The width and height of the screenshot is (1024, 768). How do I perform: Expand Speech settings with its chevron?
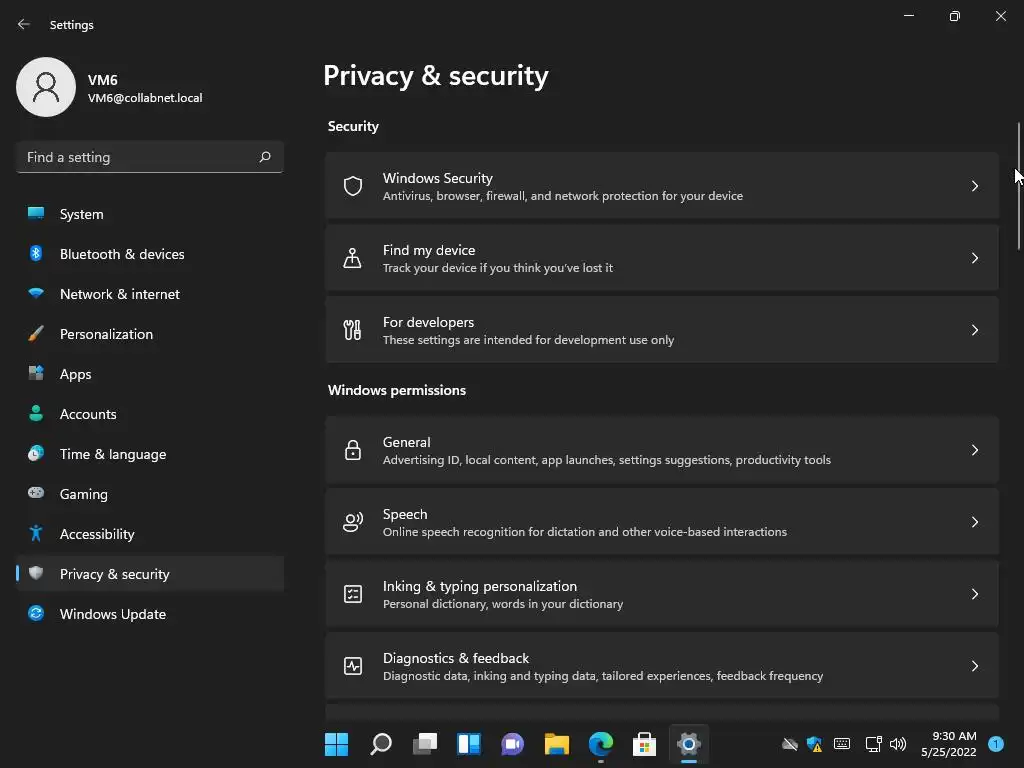(974, 522)
